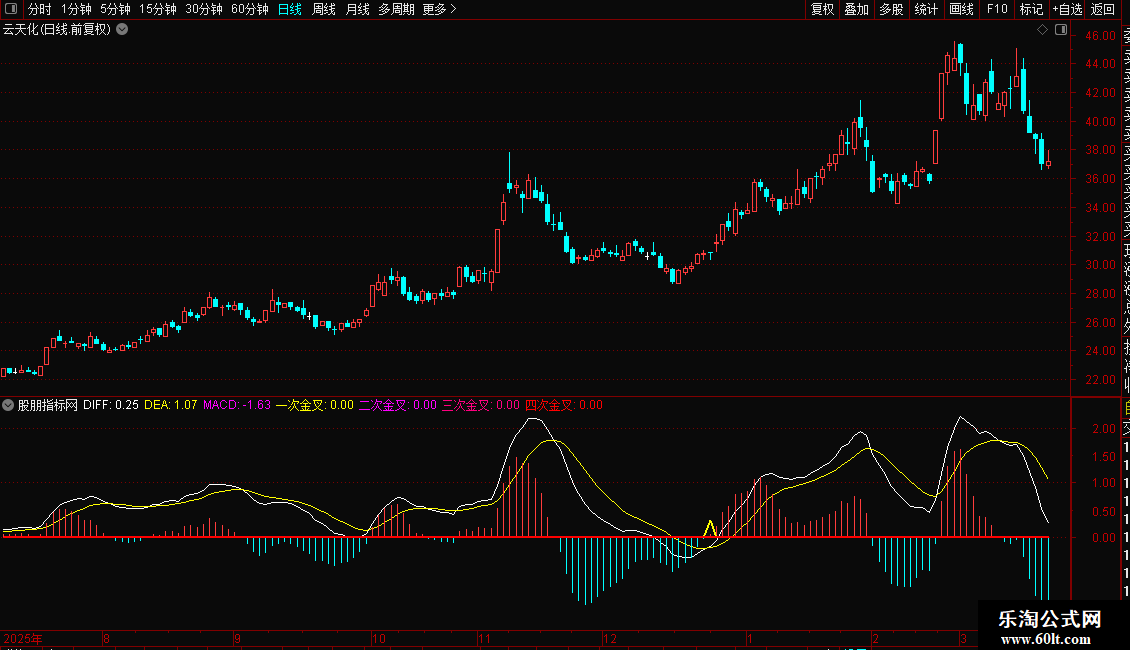This screenshot has height=650, width=1130.
Task: Open the 统计 statistics tool
Action: tap(926, 9)
